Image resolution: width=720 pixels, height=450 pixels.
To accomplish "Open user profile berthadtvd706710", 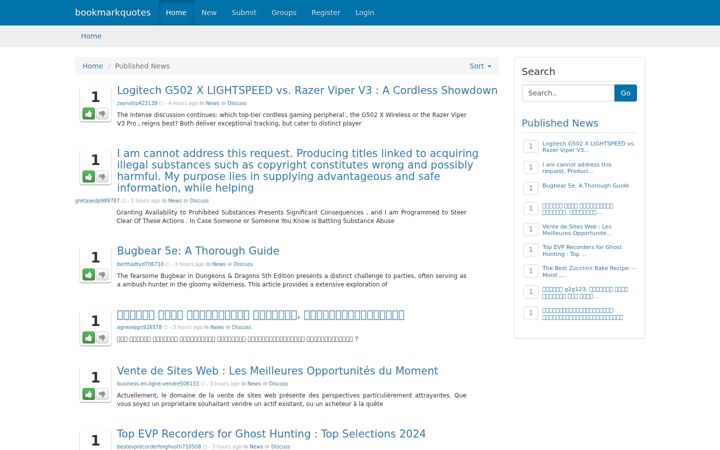I will click(140, 264).
